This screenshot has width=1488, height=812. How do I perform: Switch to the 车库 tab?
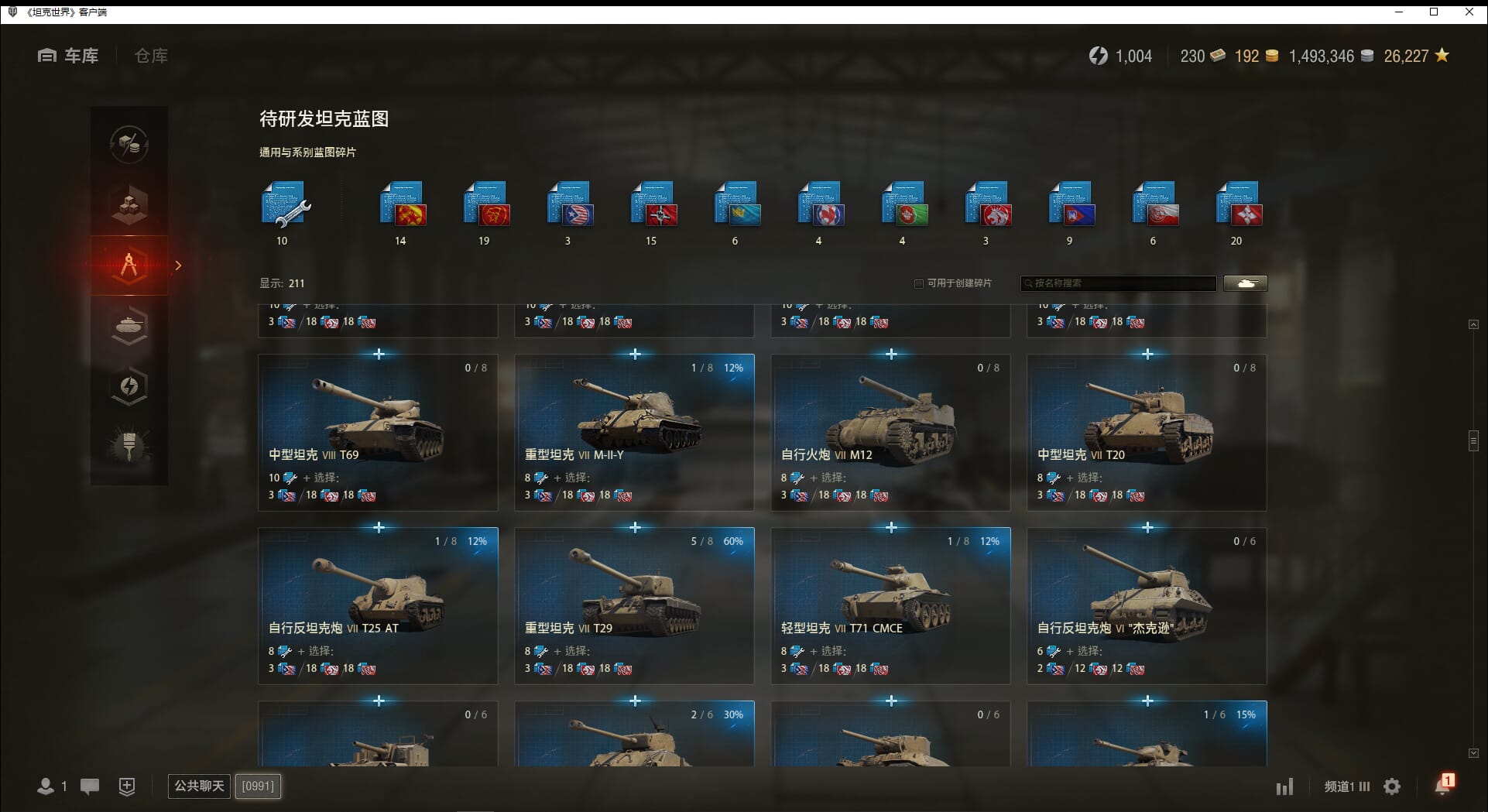point(69,56)
